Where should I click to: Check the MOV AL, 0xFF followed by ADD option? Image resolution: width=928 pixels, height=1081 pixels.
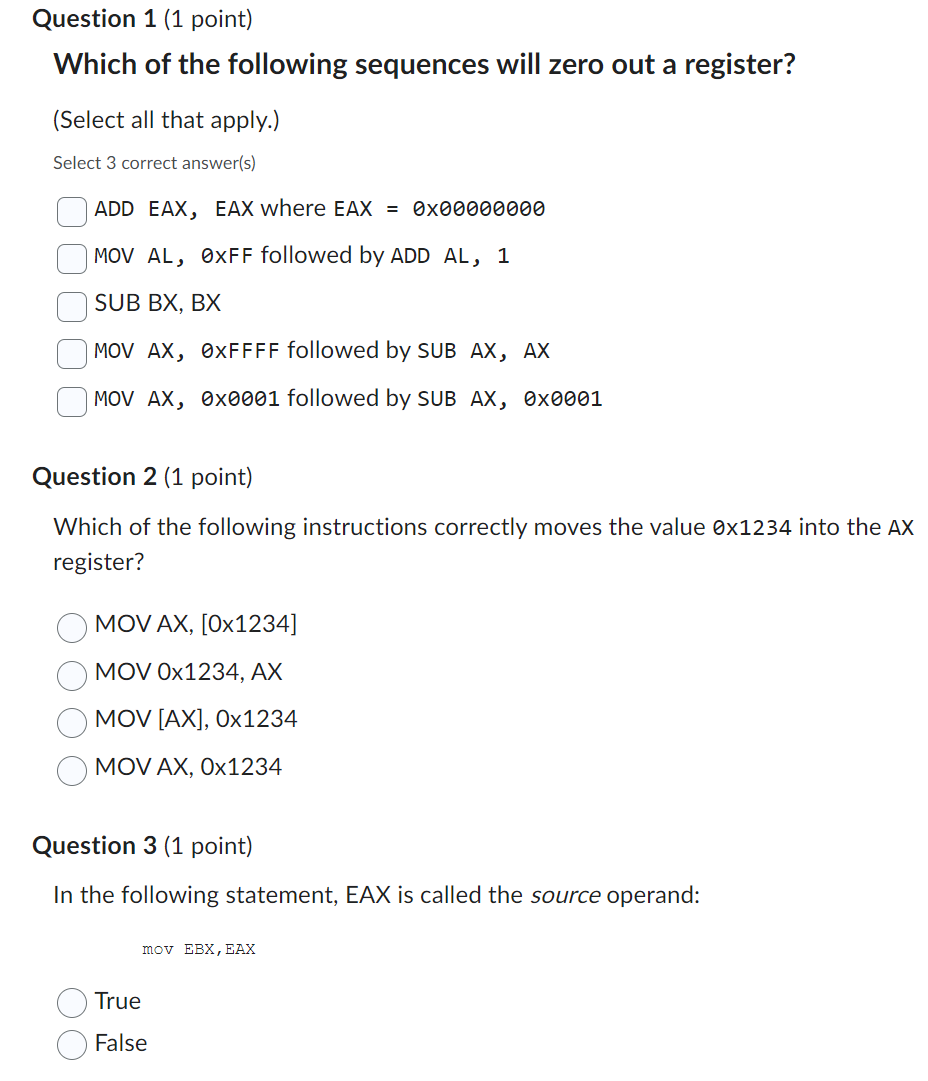[71, 258]
